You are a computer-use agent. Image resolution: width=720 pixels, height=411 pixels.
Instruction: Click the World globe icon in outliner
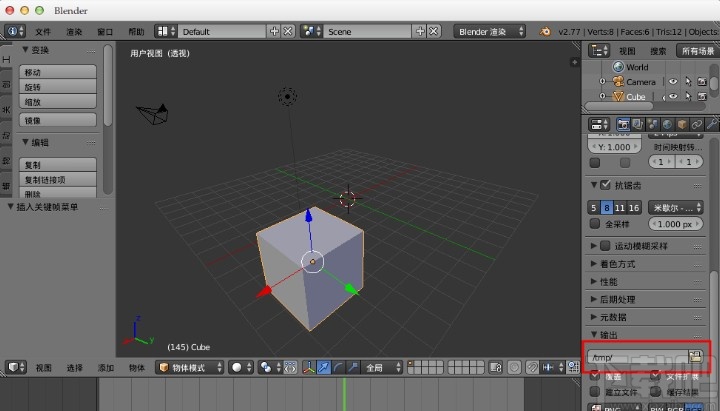[x=618, y=67]
